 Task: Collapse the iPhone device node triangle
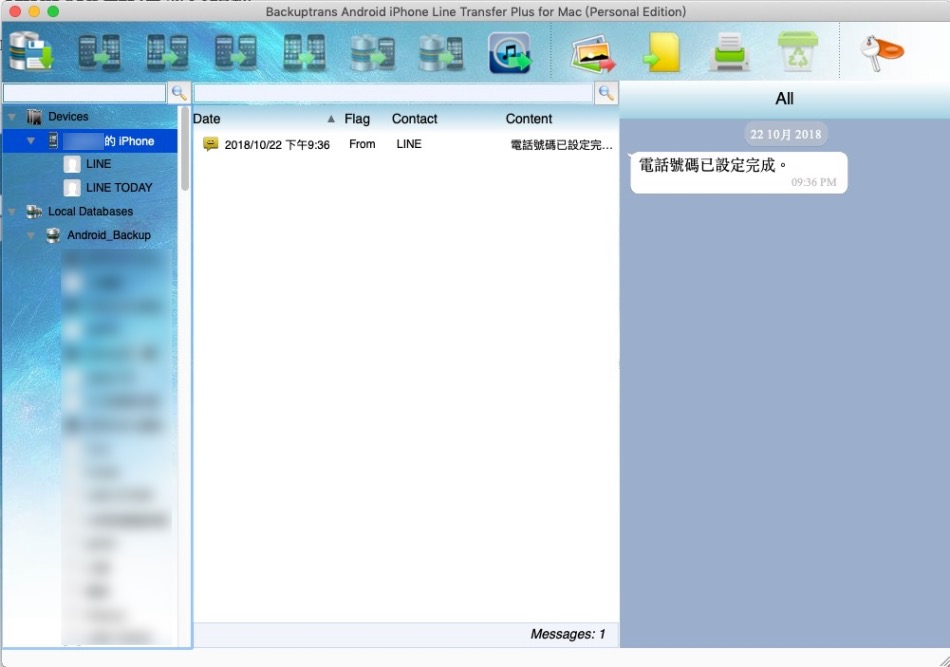(31, 141)
